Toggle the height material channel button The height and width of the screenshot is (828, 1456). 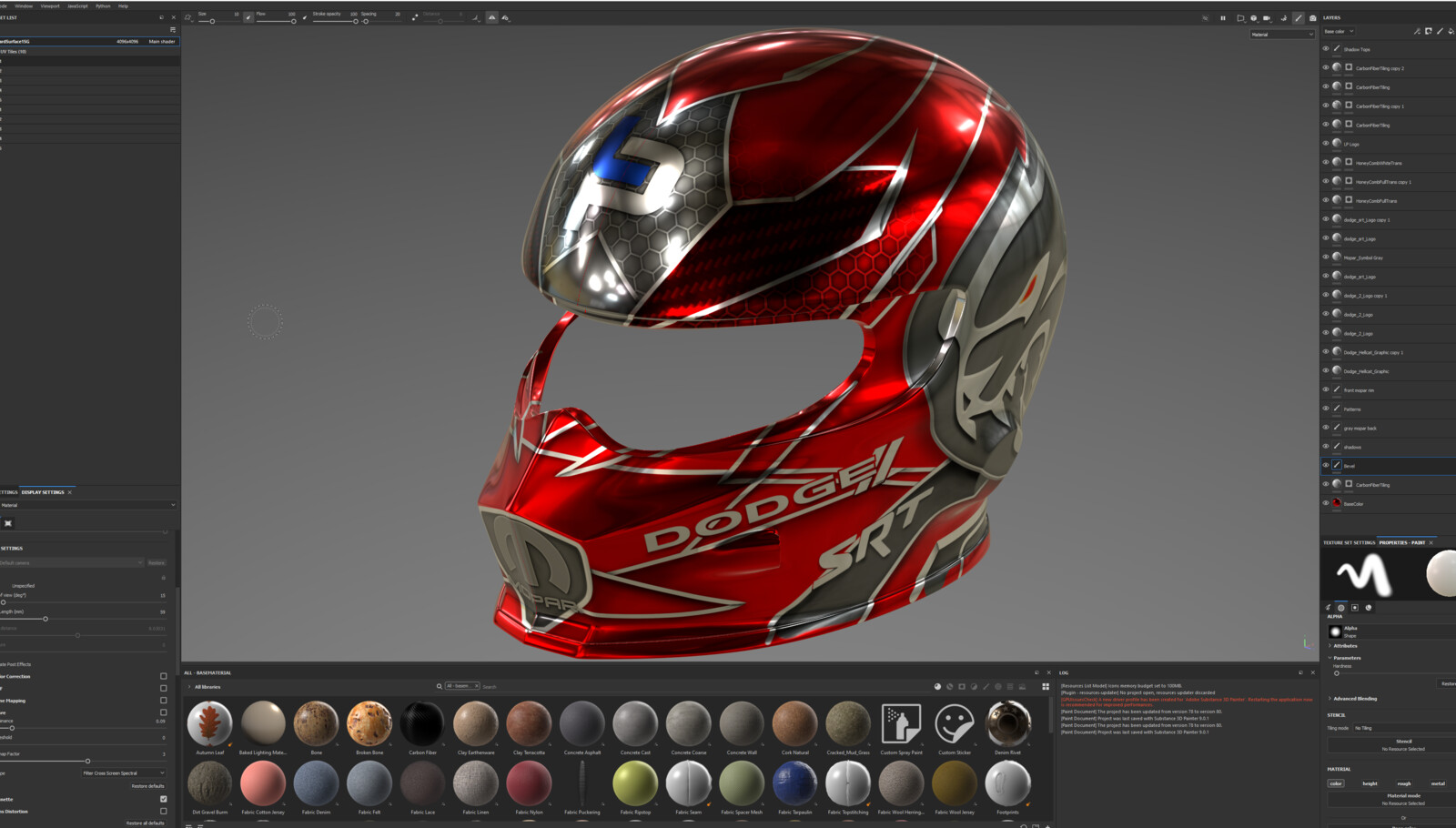[x=1370, y=783]
